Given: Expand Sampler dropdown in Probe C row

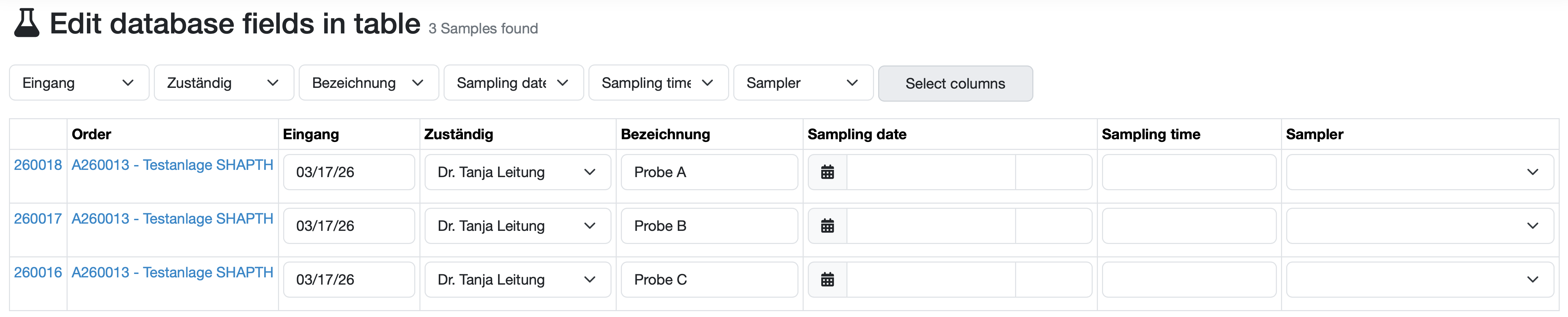Looking at the screenshot, I should click(x=1419, y=279).
